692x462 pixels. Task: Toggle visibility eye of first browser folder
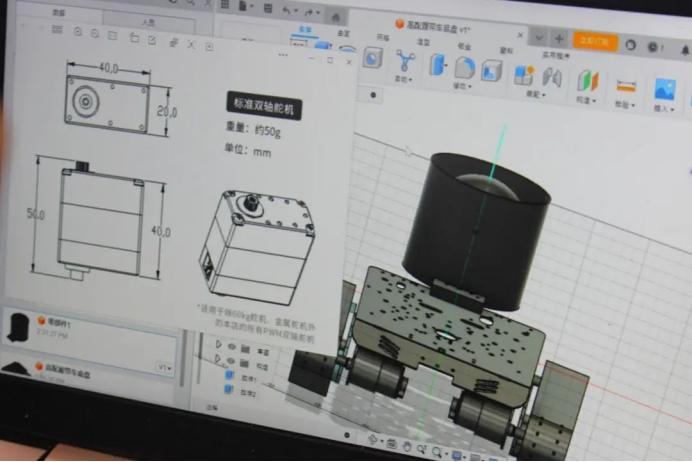pos(231,347)
